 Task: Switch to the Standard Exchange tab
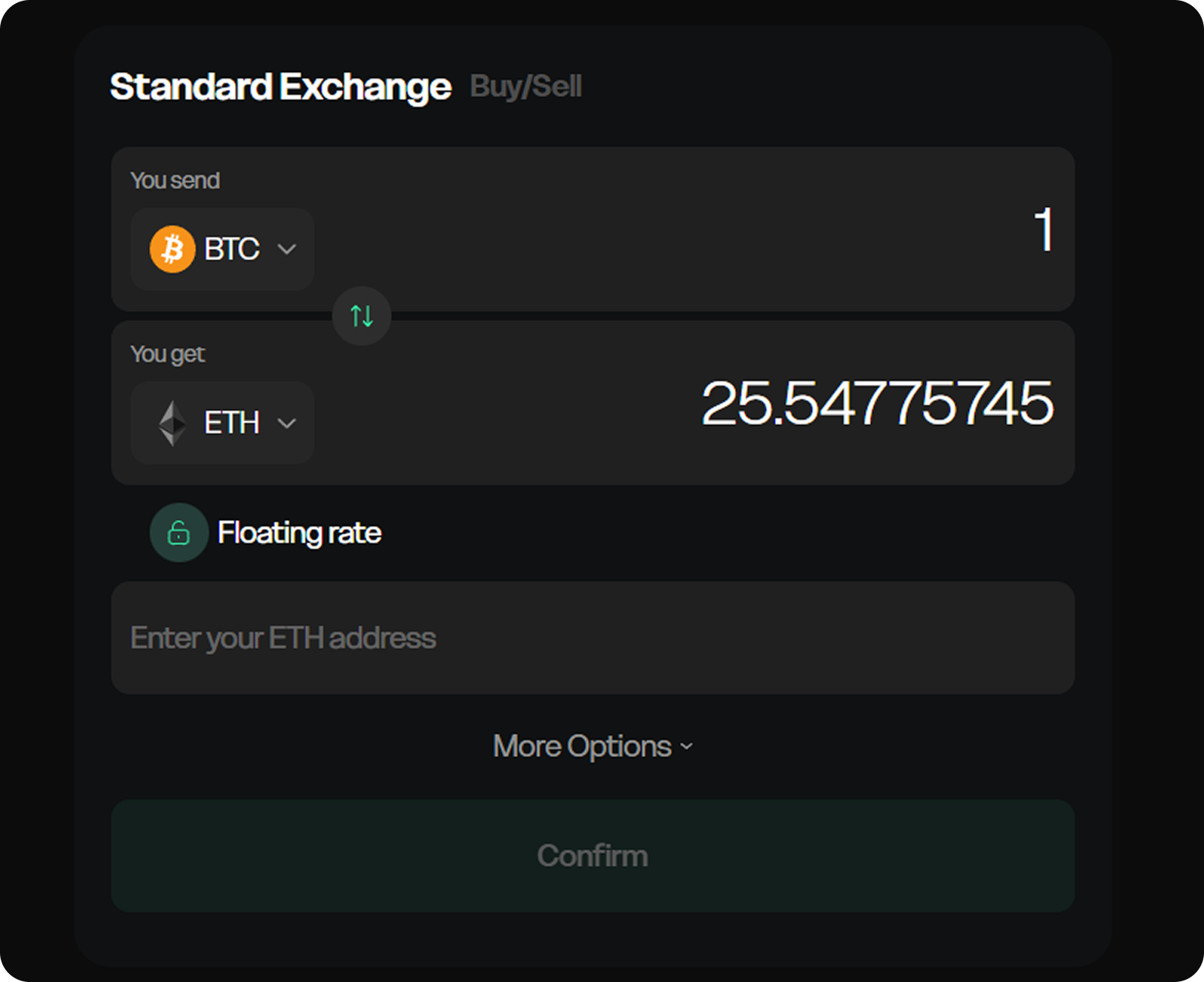tap(280, 87)
